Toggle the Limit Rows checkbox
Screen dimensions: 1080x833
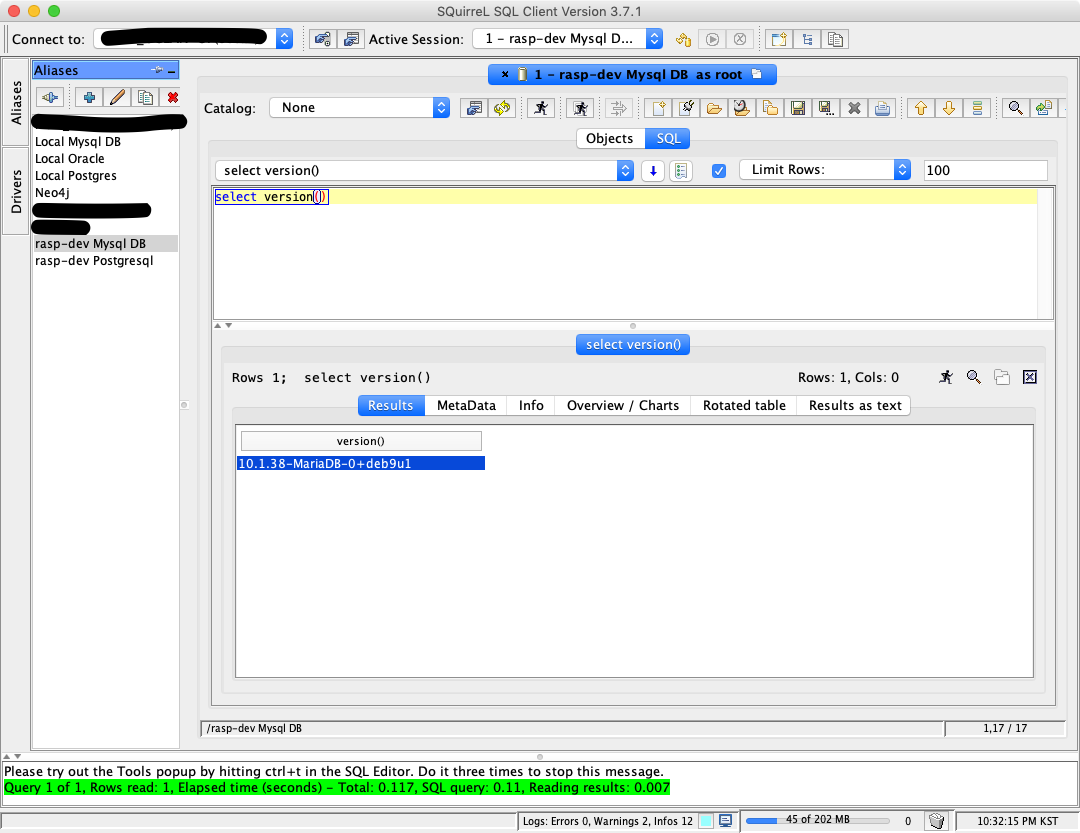[x=718, y=171]
